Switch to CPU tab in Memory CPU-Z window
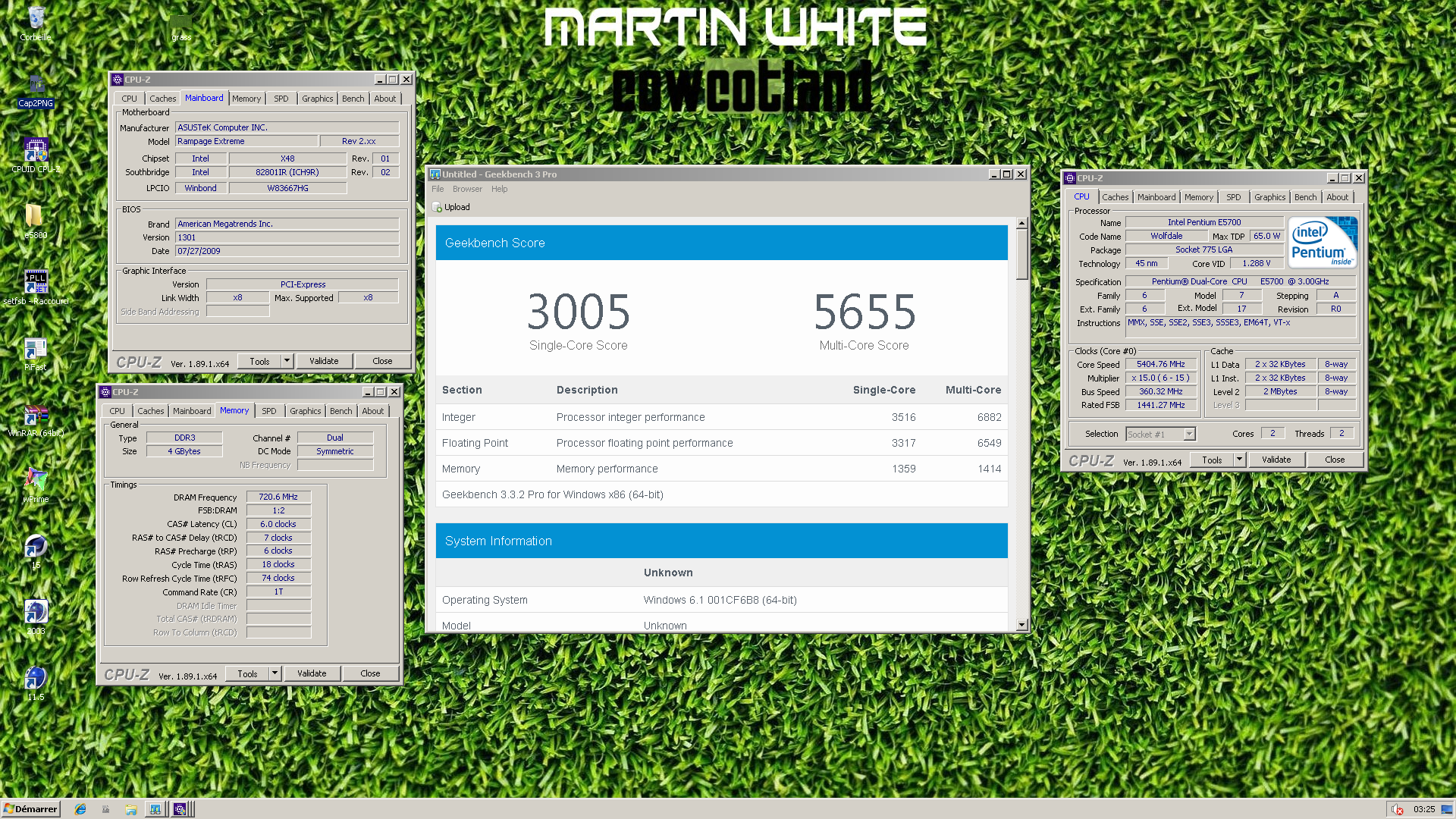Image resolution: width=1456 pixels, height=819 pixels. pos(117,411)
